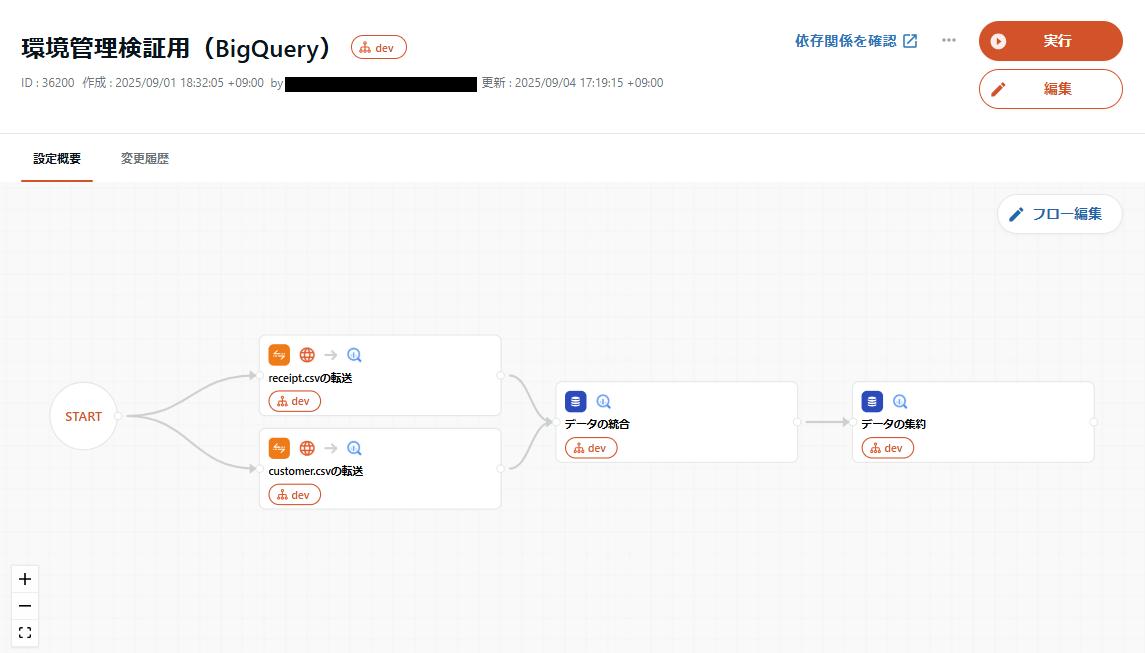The image size is (1145, 653).
Task: Open 依存関係を確認 link
Action: (x=856, y=41)
